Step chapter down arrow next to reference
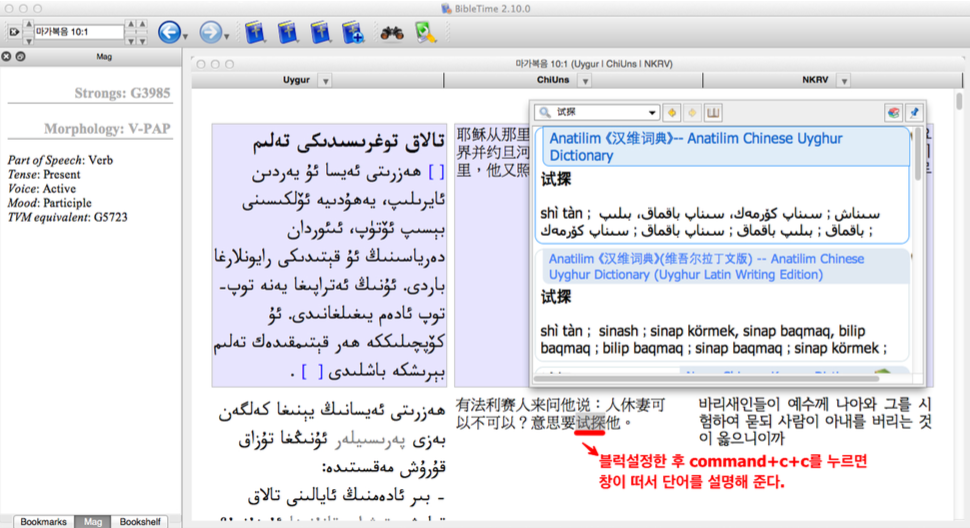Screen dimensions: 970x528 coord(131,41)
